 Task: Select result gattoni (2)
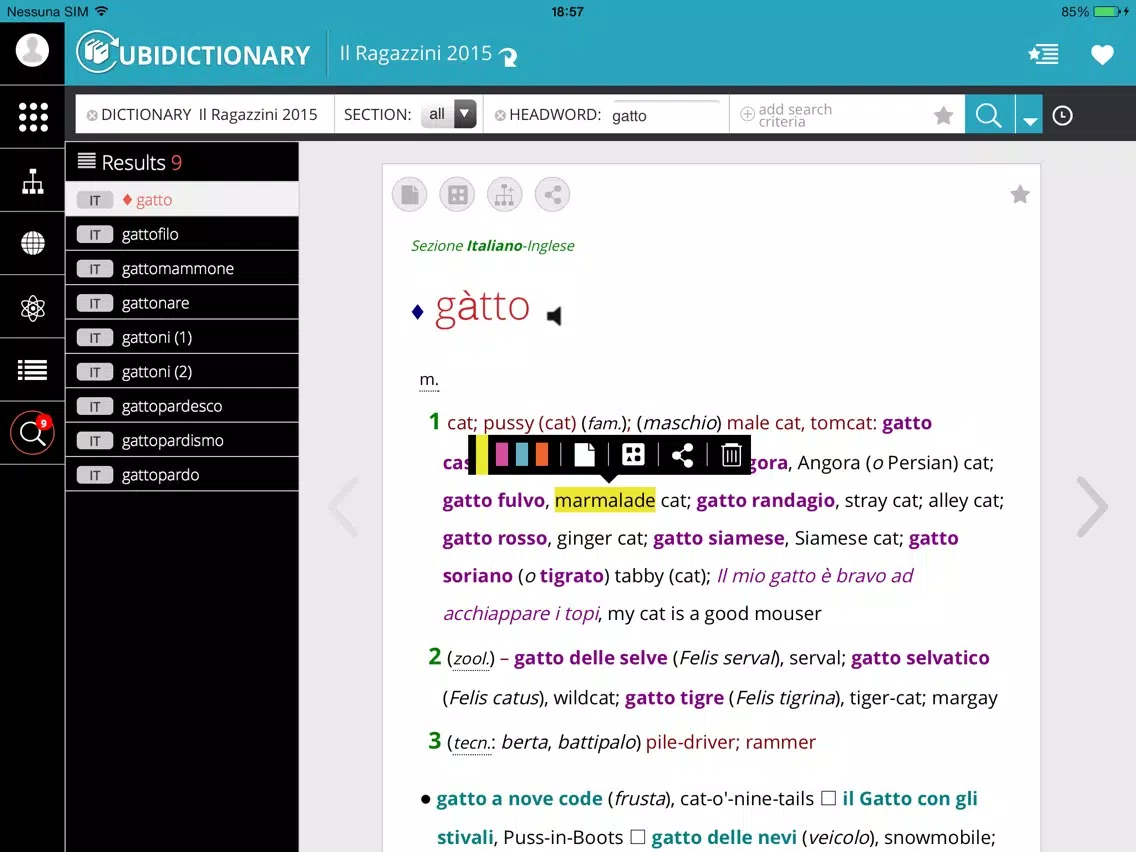182,372
